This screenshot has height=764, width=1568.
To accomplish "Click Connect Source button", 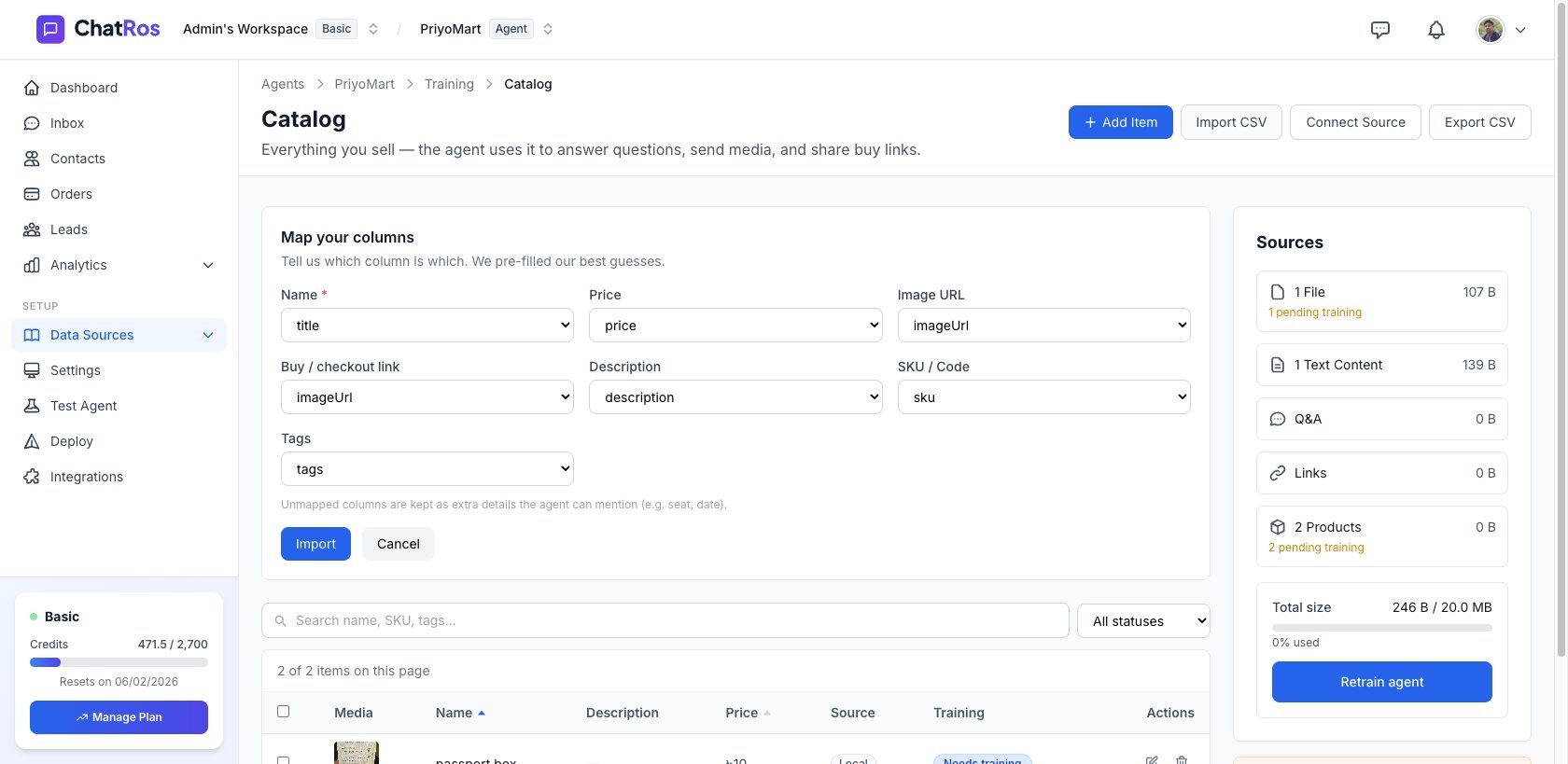I will [1355, 122].
